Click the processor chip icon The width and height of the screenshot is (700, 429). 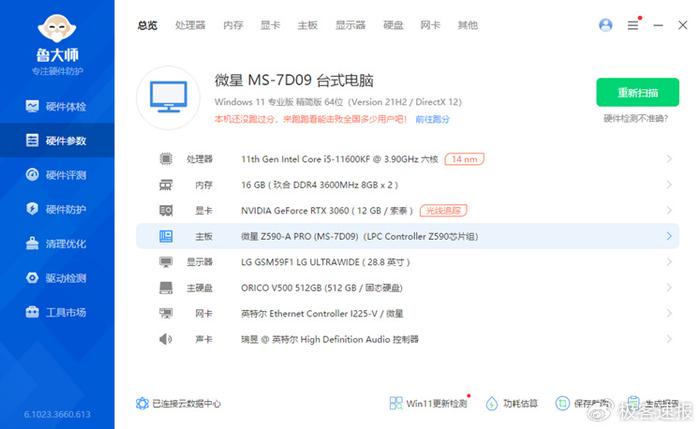(166, 158)
